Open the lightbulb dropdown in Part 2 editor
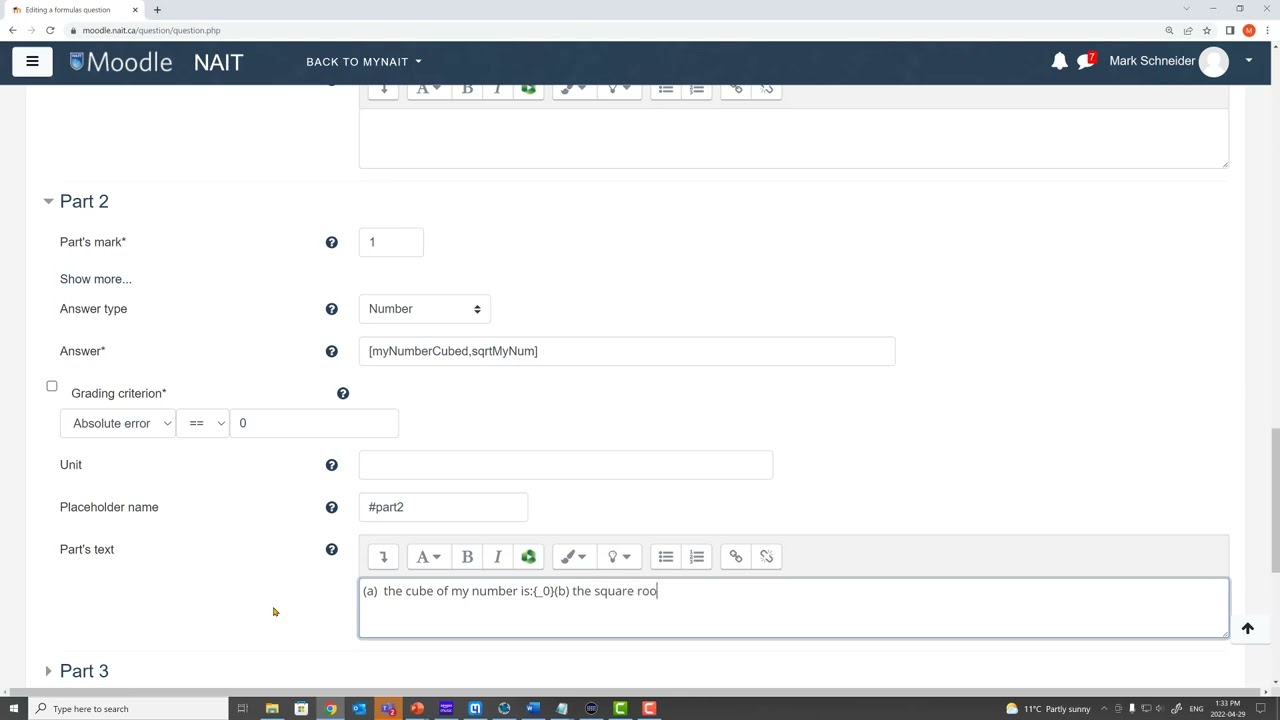1280x720 pixels. pos(618,557)
